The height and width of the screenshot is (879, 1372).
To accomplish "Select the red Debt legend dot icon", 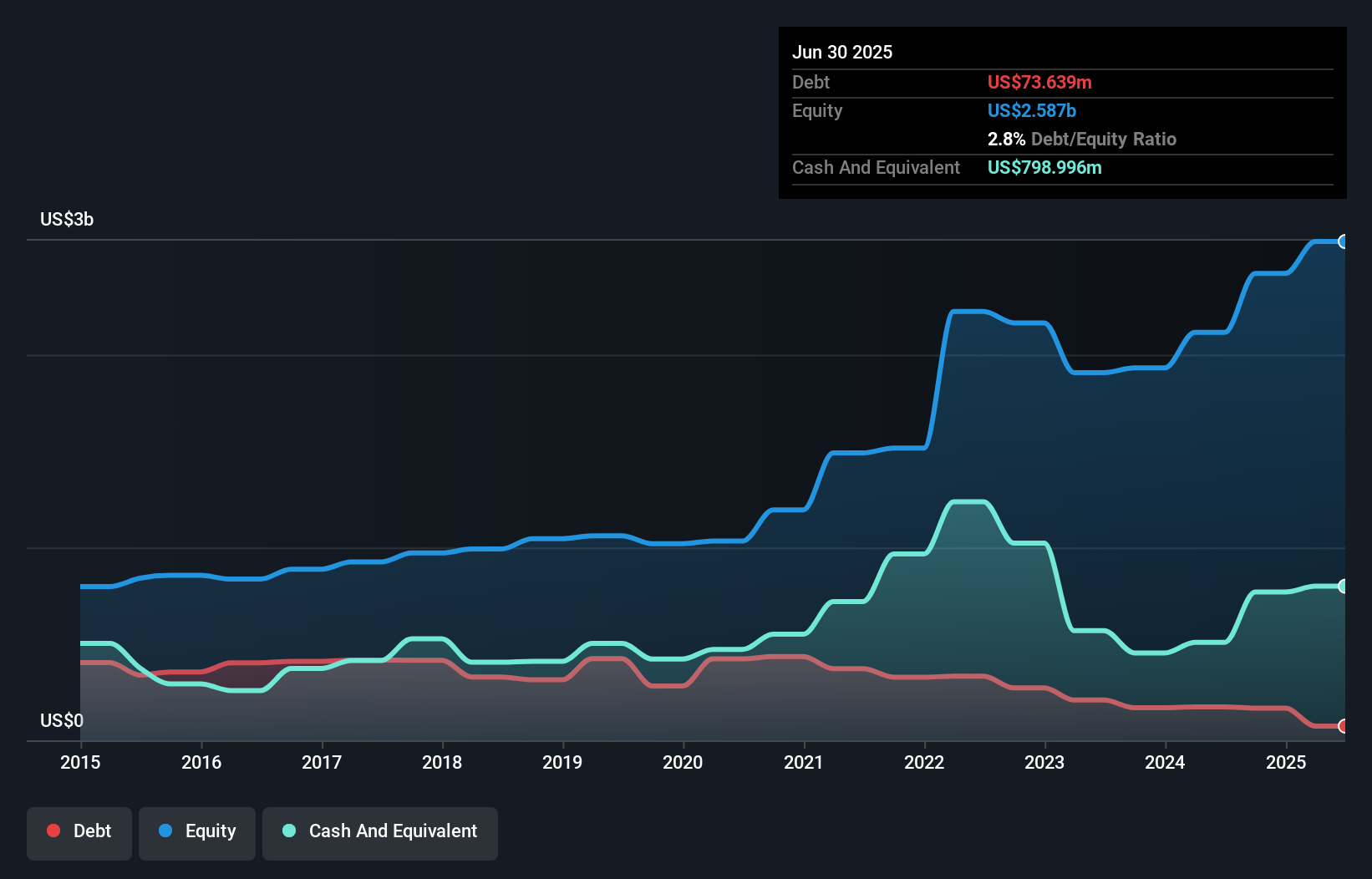I will point(53,831).
